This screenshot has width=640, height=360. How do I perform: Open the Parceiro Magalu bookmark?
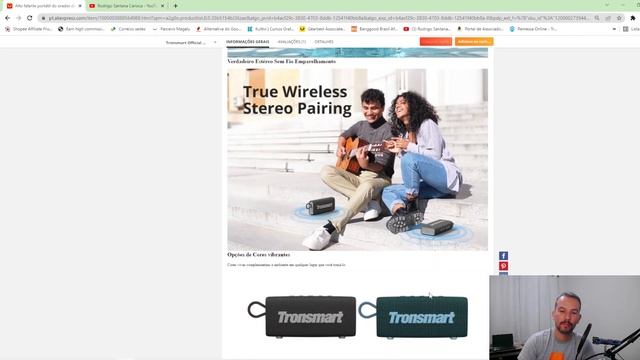click(x=171, y=29)
